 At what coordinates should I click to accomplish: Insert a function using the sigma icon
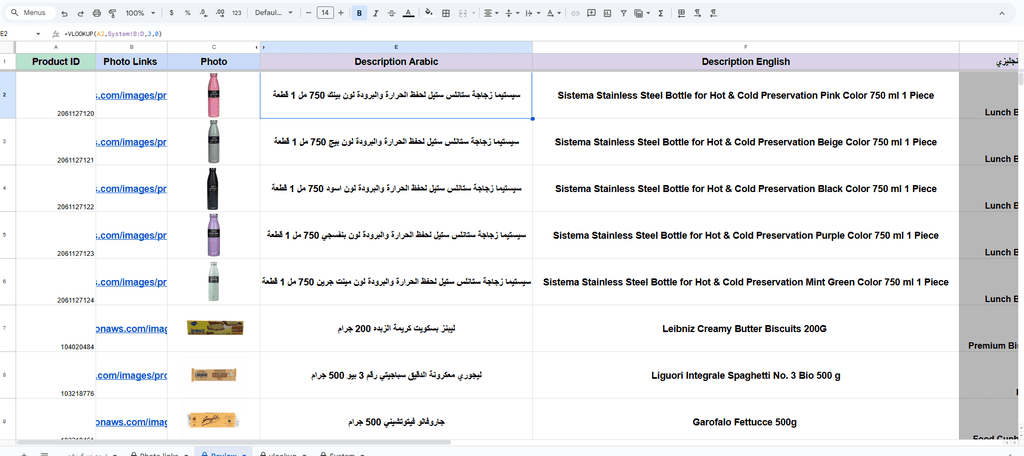click(x=661, y=13)
